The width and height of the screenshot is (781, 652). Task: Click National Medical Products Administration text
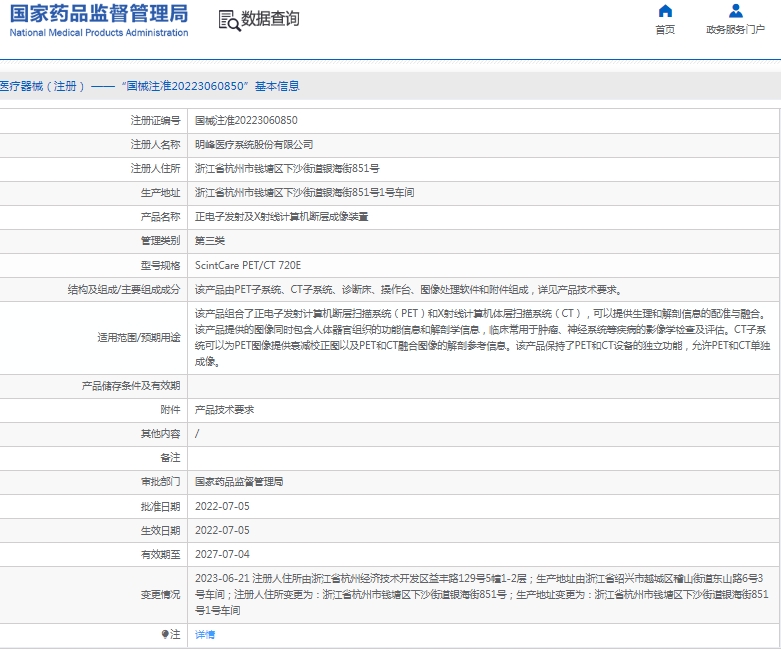[99, 33]
